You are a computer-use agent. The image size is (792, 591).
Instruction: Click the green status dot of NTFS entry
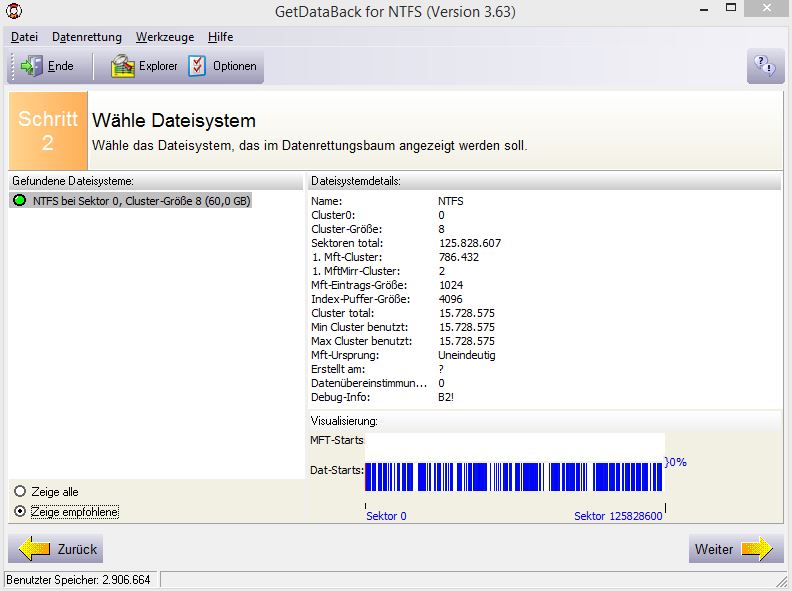coord(20,201)
